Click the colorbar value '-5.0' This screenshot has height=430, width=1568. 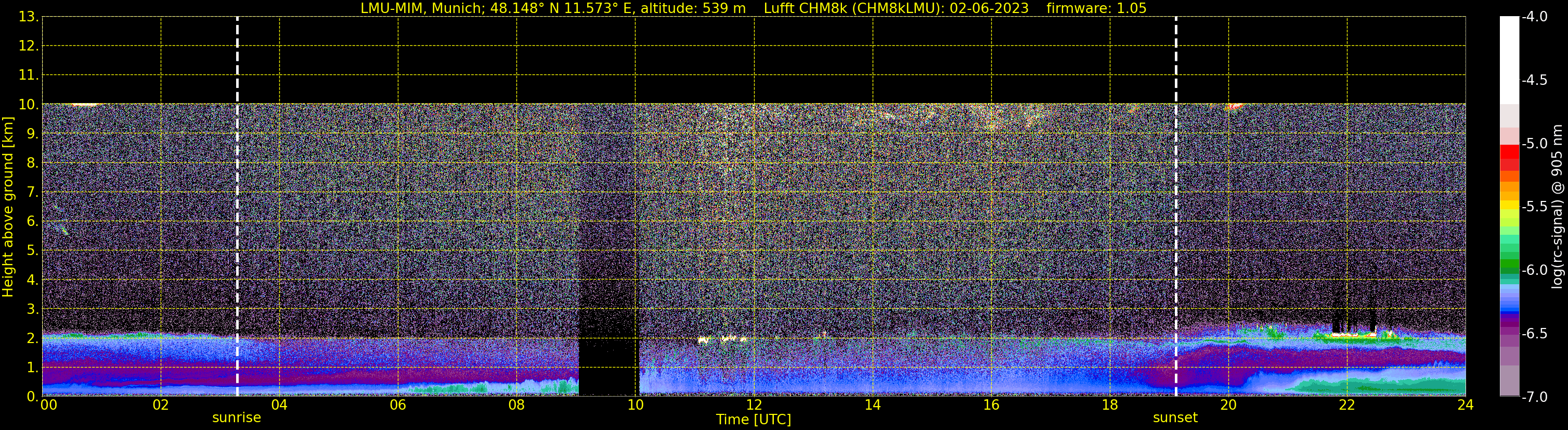(1535, 144)
